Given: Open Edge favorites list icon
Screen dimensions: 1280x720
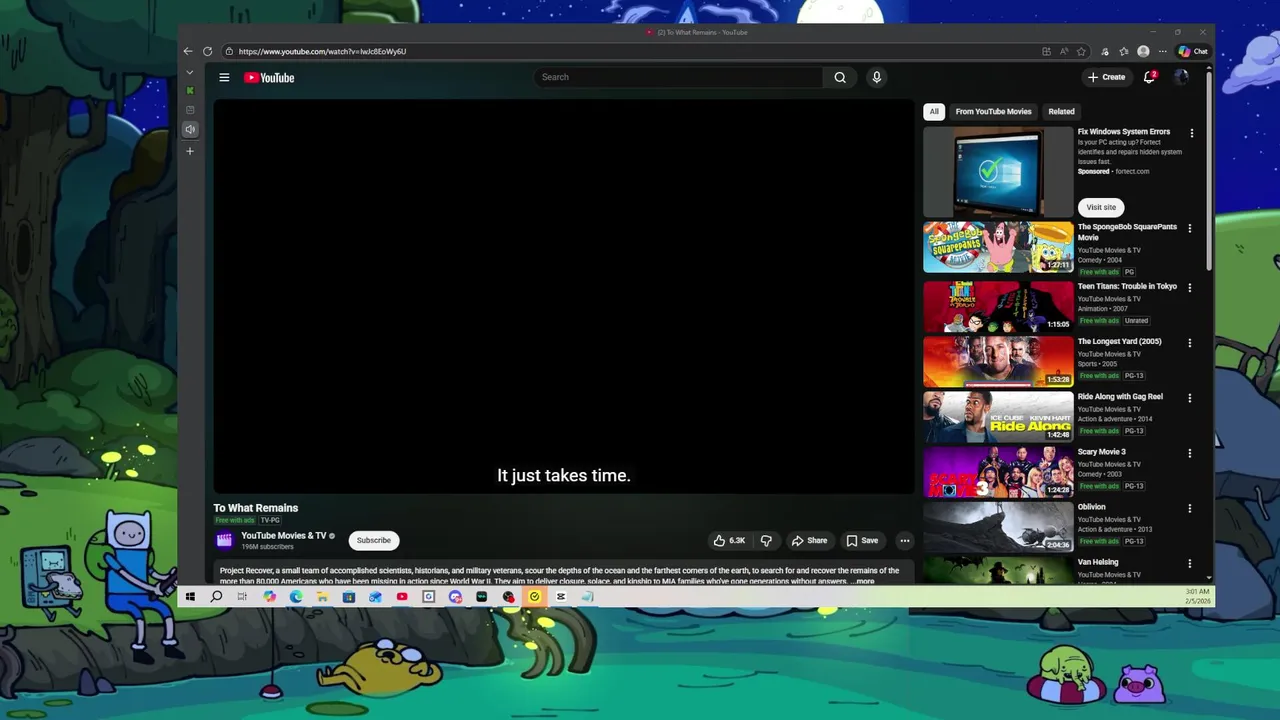Looking at the screenshot, I should [x=1124, y=51].
